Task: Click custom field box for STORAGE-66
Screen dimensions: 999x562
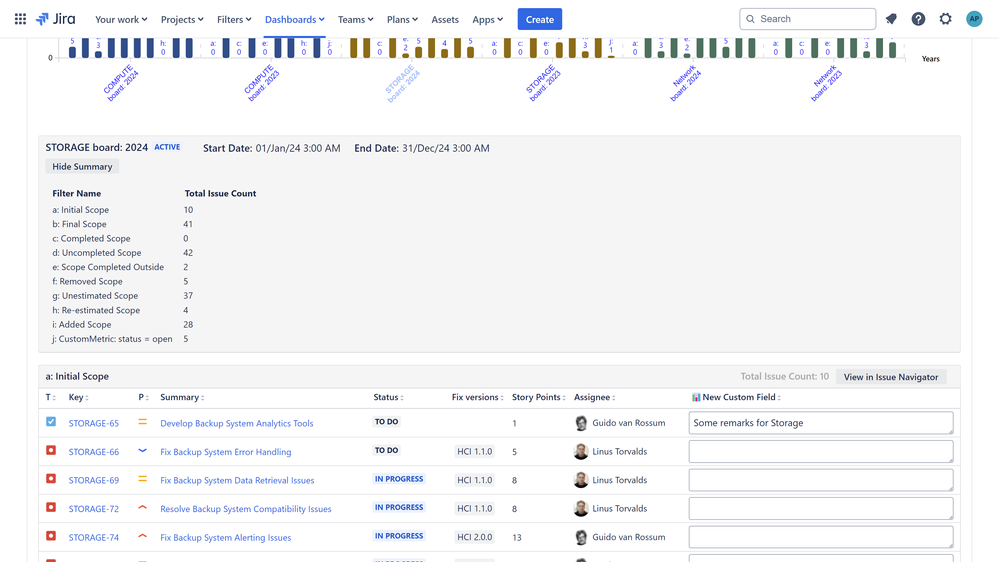Action: coord(821,452)
